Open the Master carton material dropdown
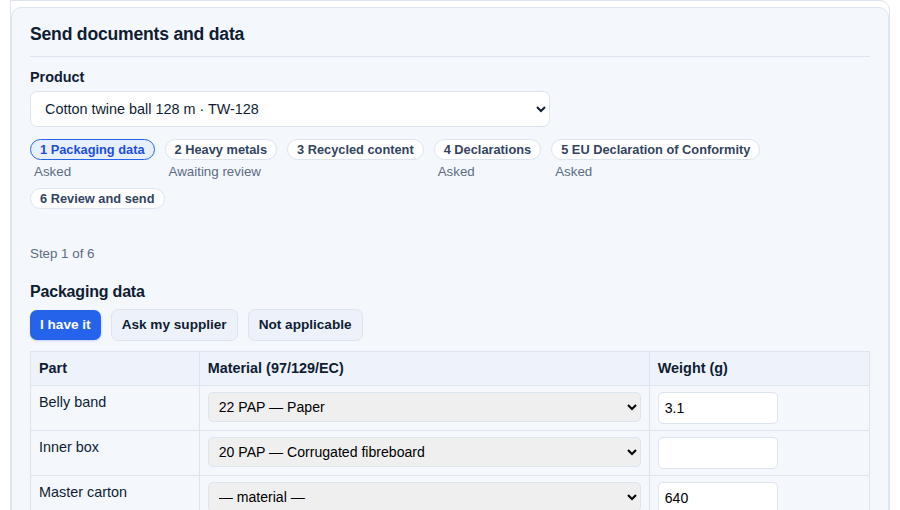 (424, 497)
